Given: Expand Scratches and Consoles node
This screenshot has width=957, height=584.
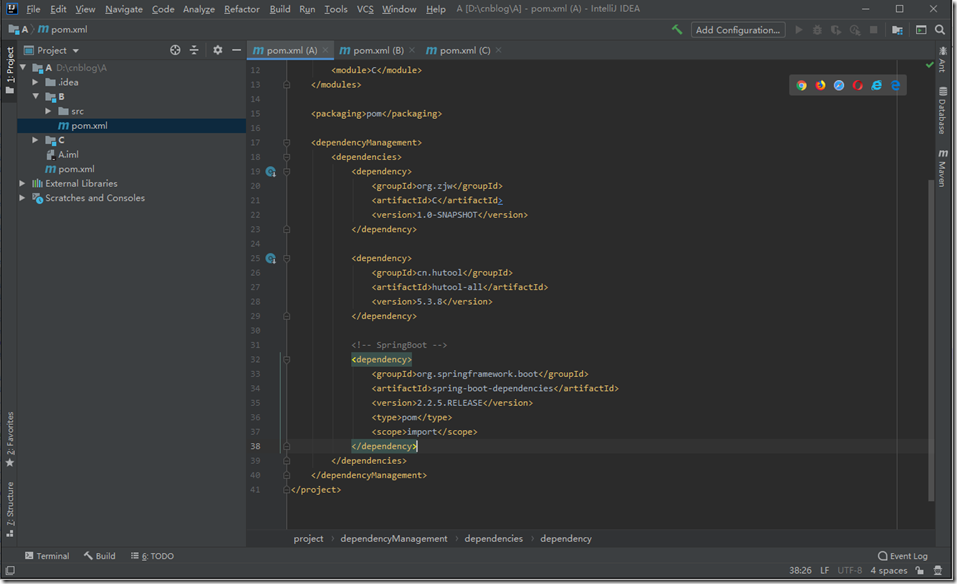Looking at the screenshot, I should tap(22, 198).
